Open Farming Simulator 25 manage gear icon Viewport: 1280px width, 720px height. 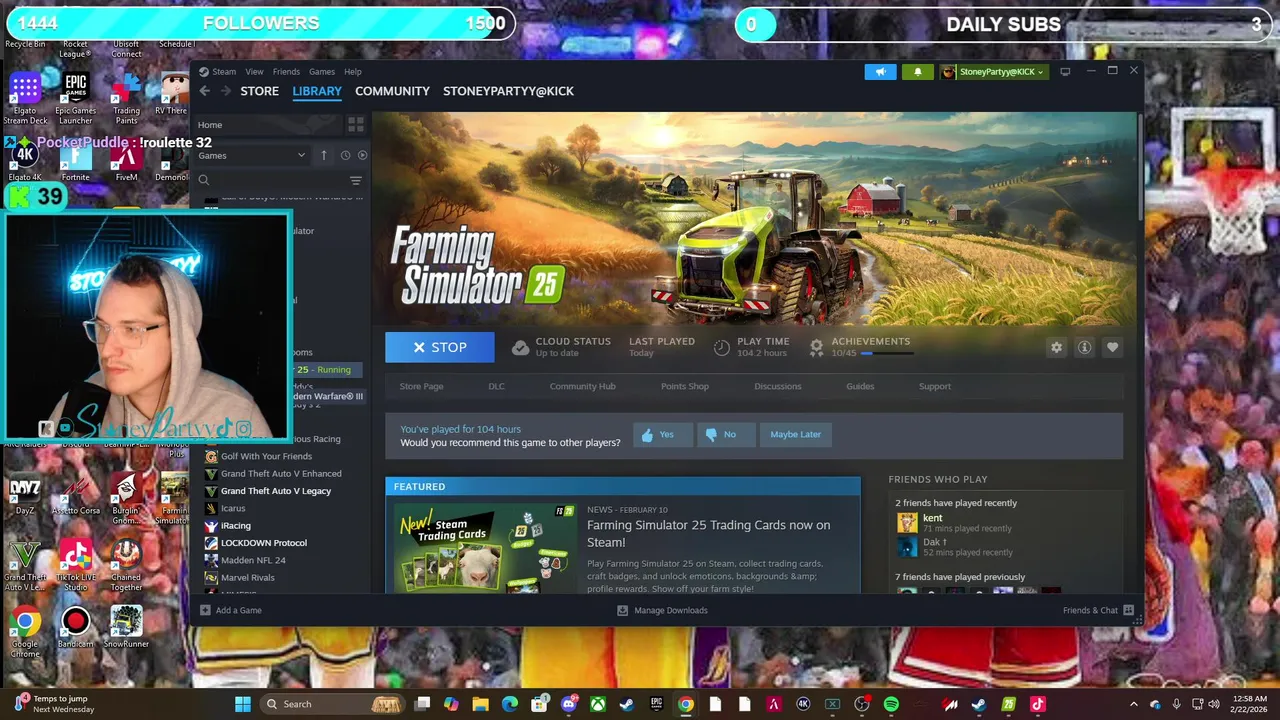1056,347
